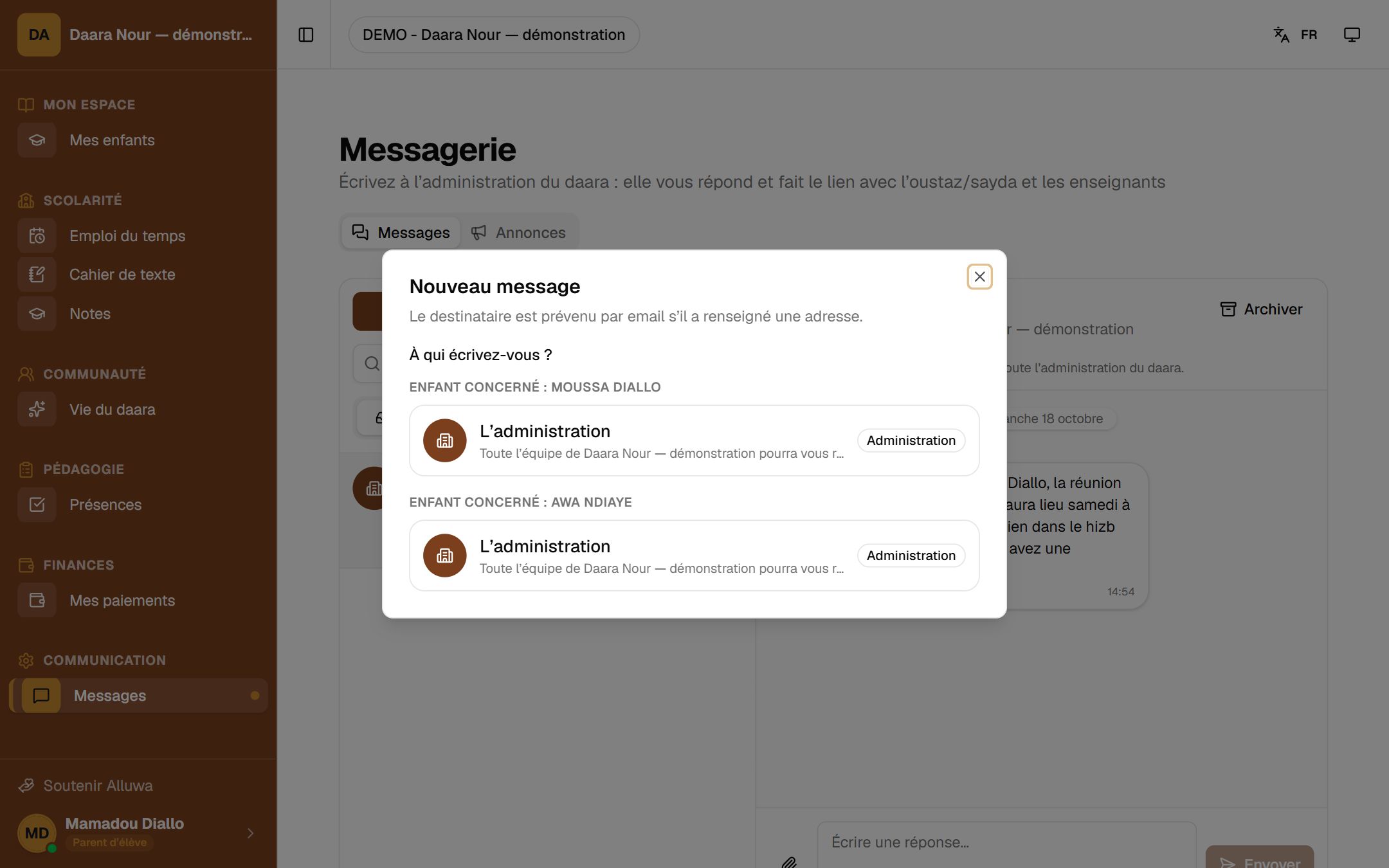Open Présences in sidebar

[138, 505]
